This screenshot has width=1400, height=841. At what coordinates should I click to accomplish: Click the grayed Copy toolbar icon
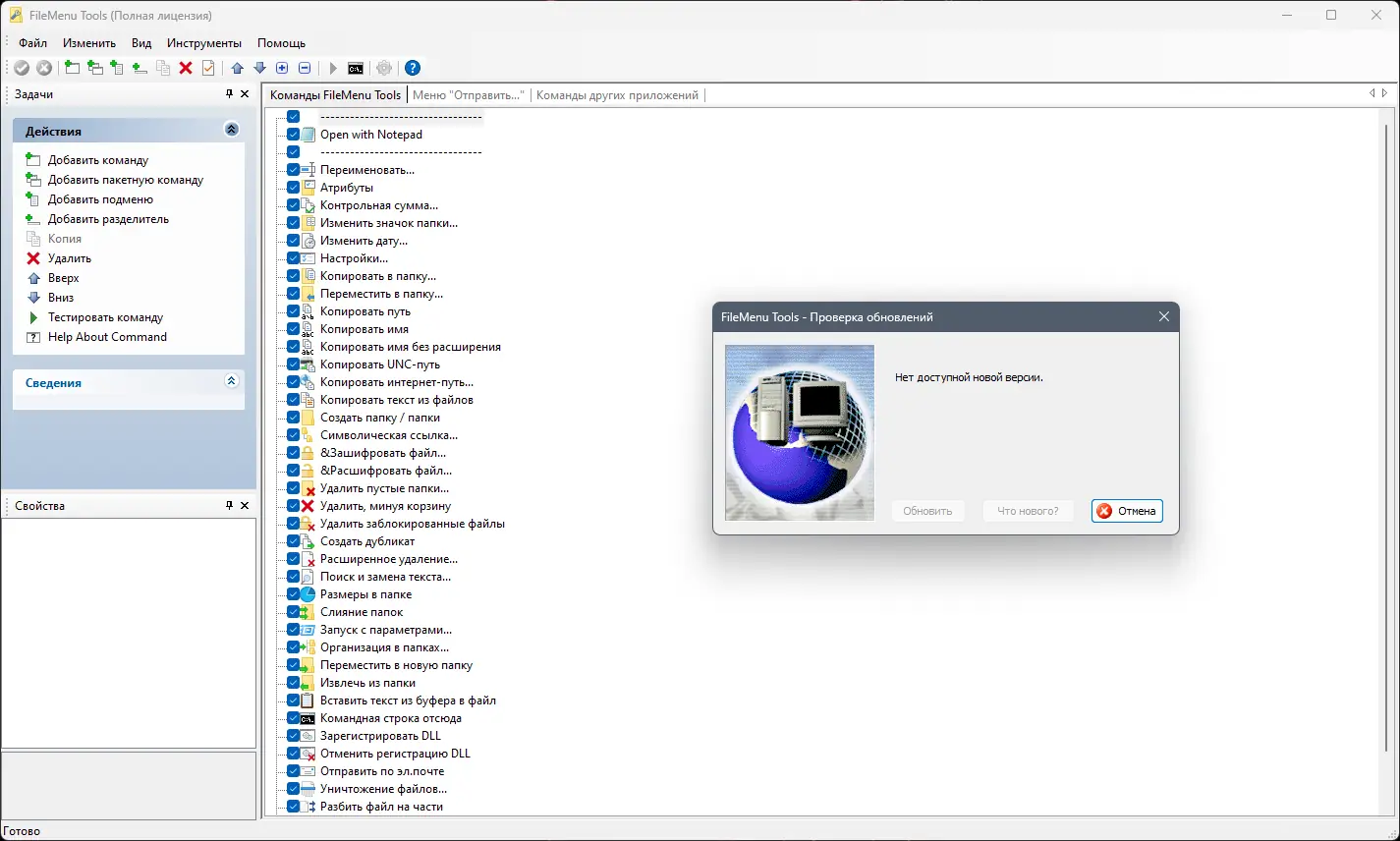click(x=163, y=68)
